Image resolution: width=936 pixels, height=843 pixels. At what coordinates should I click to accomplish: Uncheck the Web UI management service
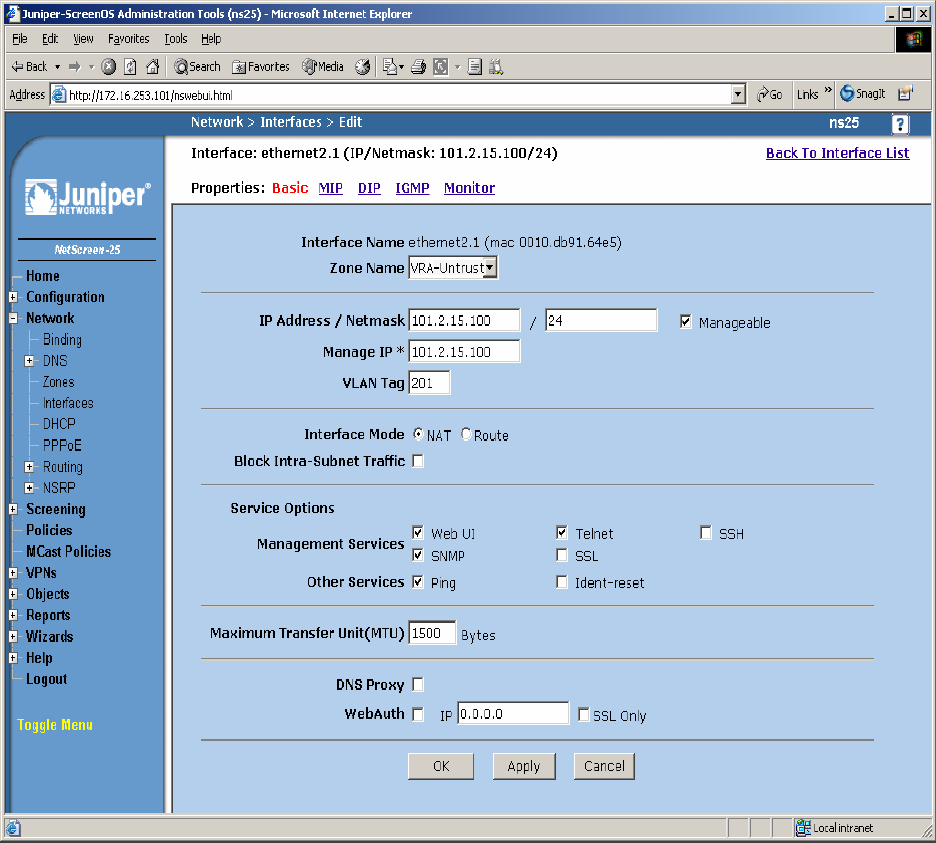coord(418,533)
